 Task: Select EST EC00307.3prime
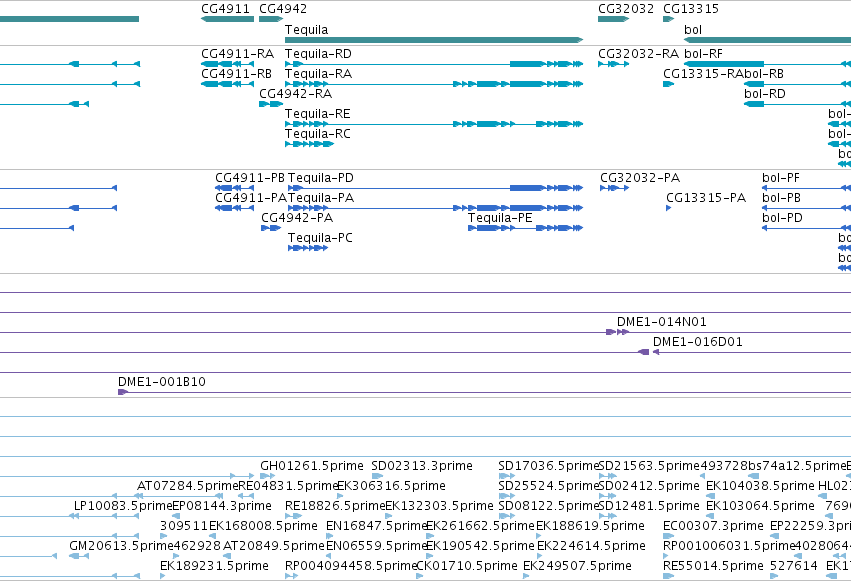pos(669,536)
